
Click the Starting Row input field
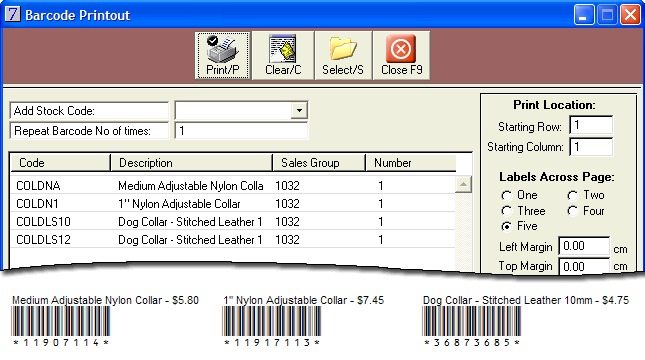pos(591,125)
